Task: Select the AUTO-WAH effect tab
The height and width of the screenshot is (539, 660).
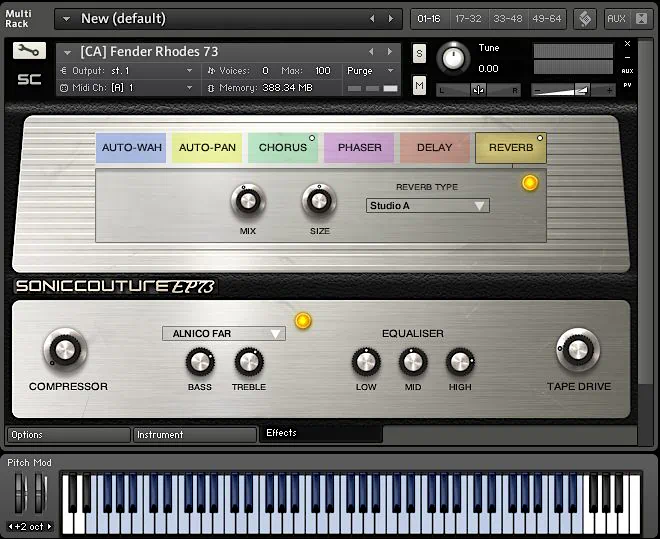Action: [x=131, y=148]
